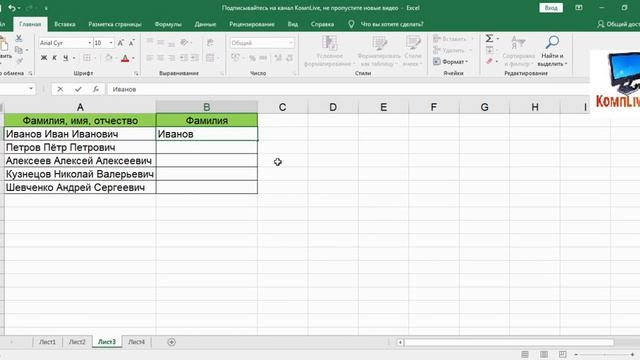Open the font size 10 dropdown
This screenshot has height=360, width=640.
click(111, 43)
